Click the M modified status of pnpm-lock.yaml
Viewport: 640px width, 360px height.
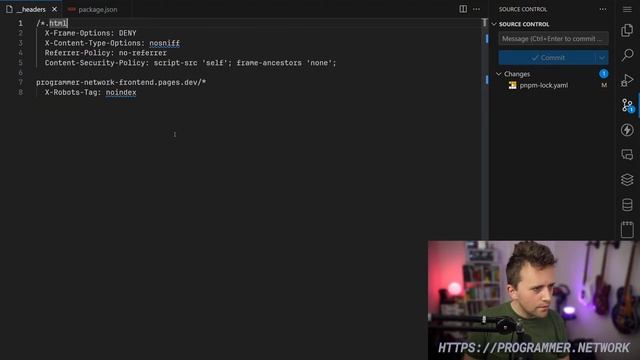pyautogui.click(x=604, y=85)
